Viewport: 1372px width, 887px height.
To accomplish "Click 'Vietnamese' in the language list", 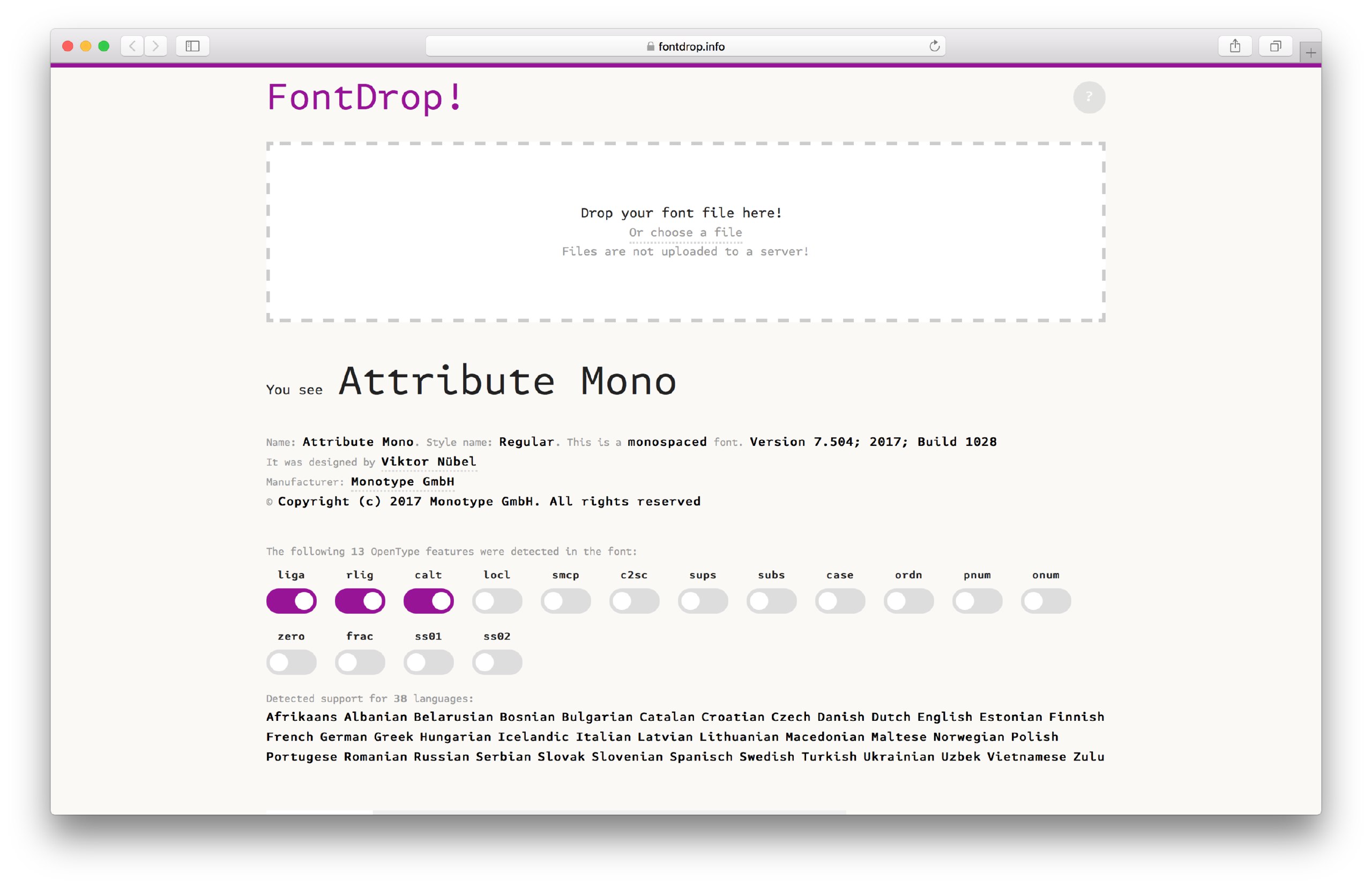I will pyautogui.click(x=1026, y=756).
